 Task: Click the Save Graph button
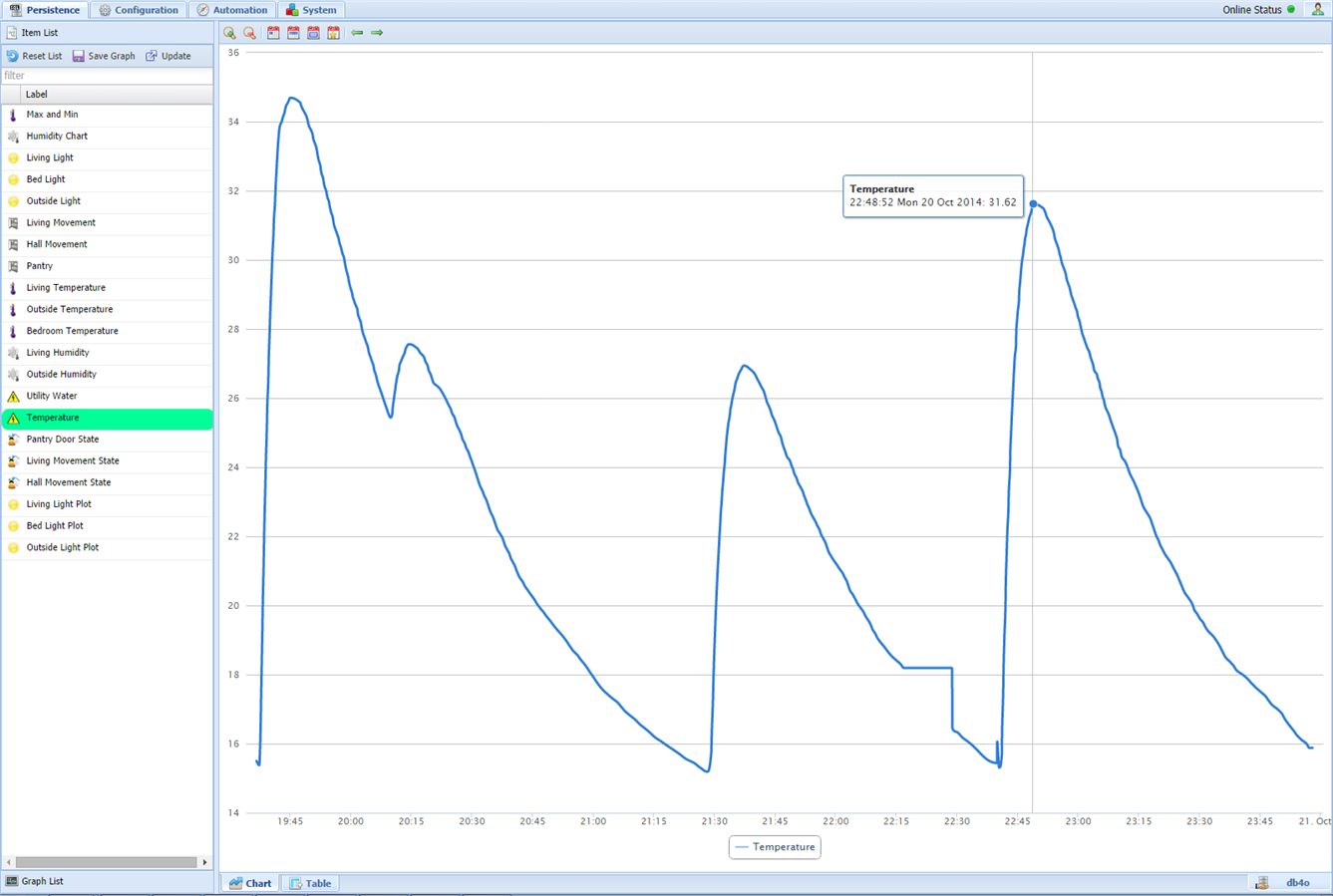point(104,57)
